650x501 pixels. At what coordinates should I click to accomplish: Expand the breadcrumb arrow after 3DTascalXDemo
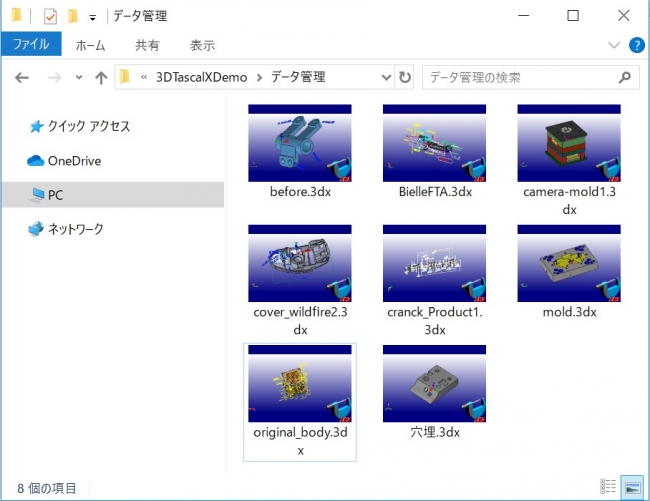[x=259, y=77]
